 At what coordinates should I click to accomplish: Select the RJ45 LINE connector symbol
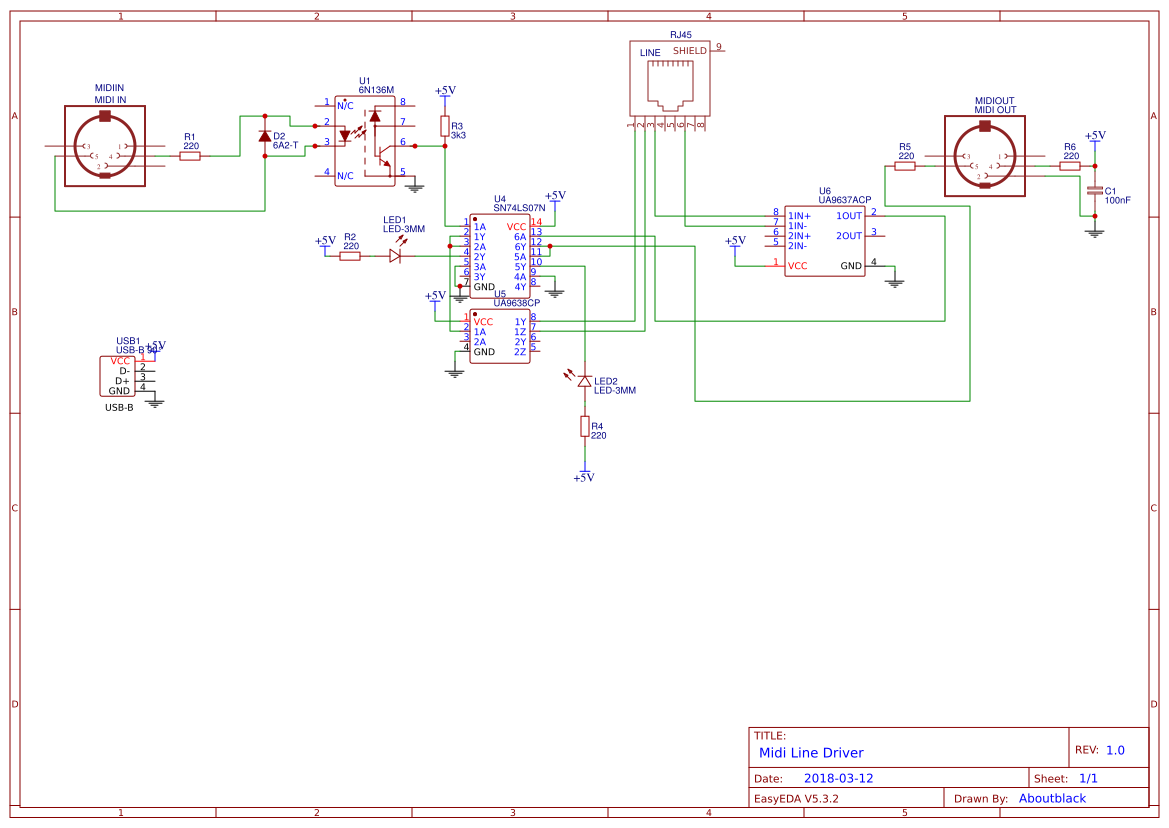coord(672,77)
